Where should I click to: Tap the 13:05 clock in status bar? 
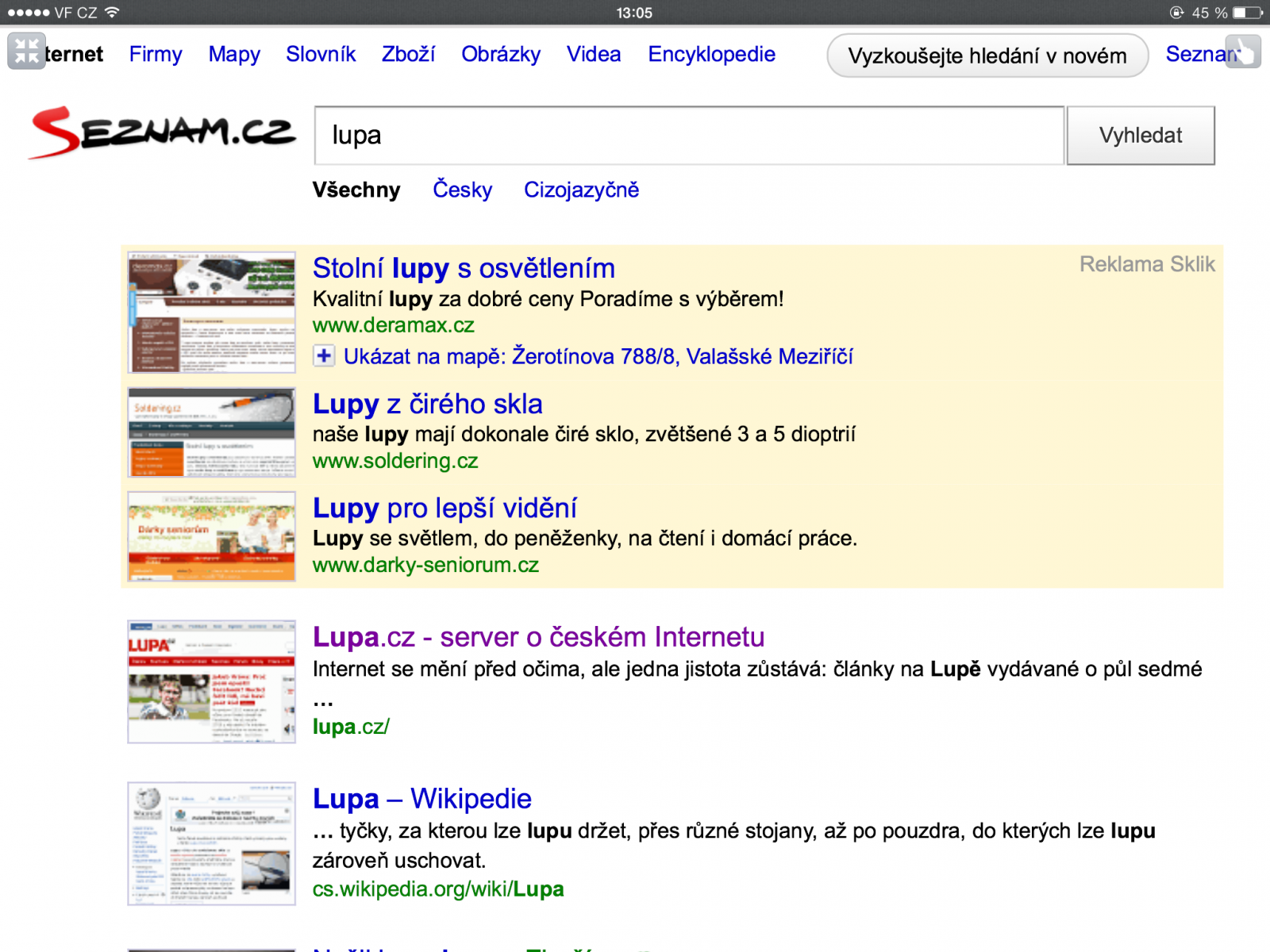634,13
